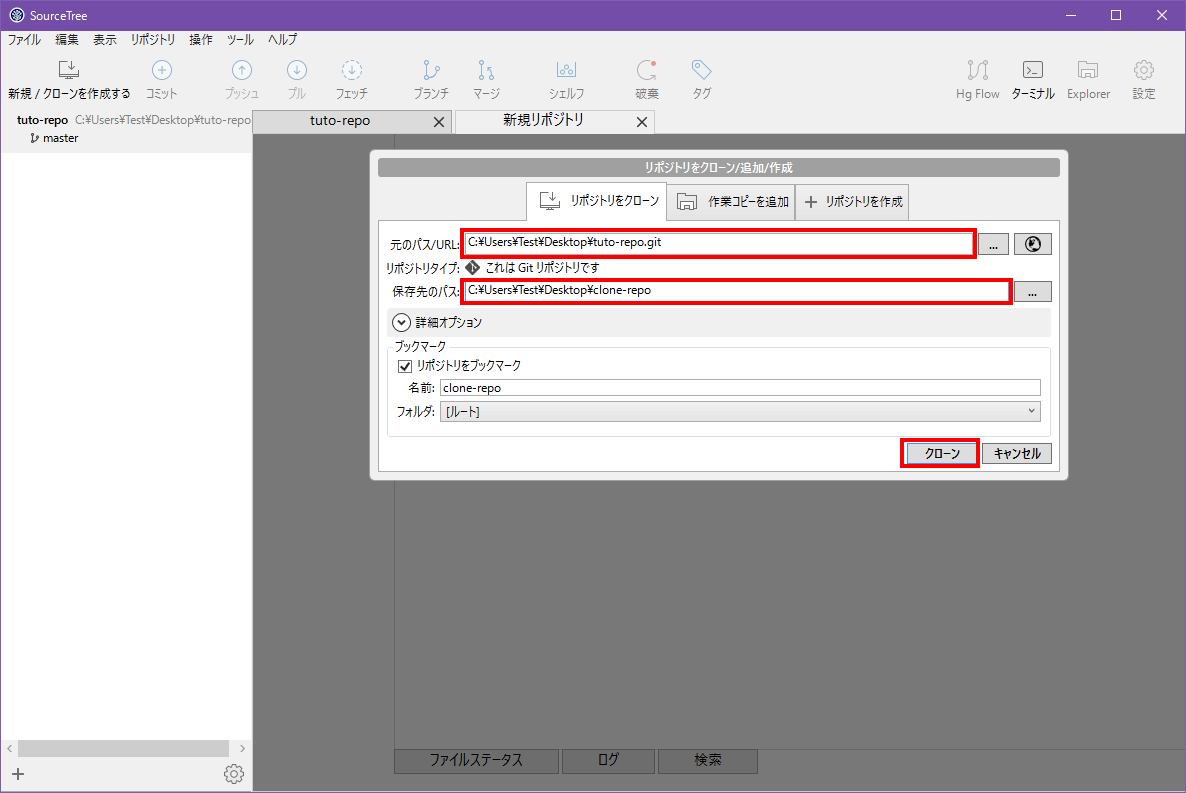Open the リポジトリ menu
1186x793 pixels.
[152, 39]
